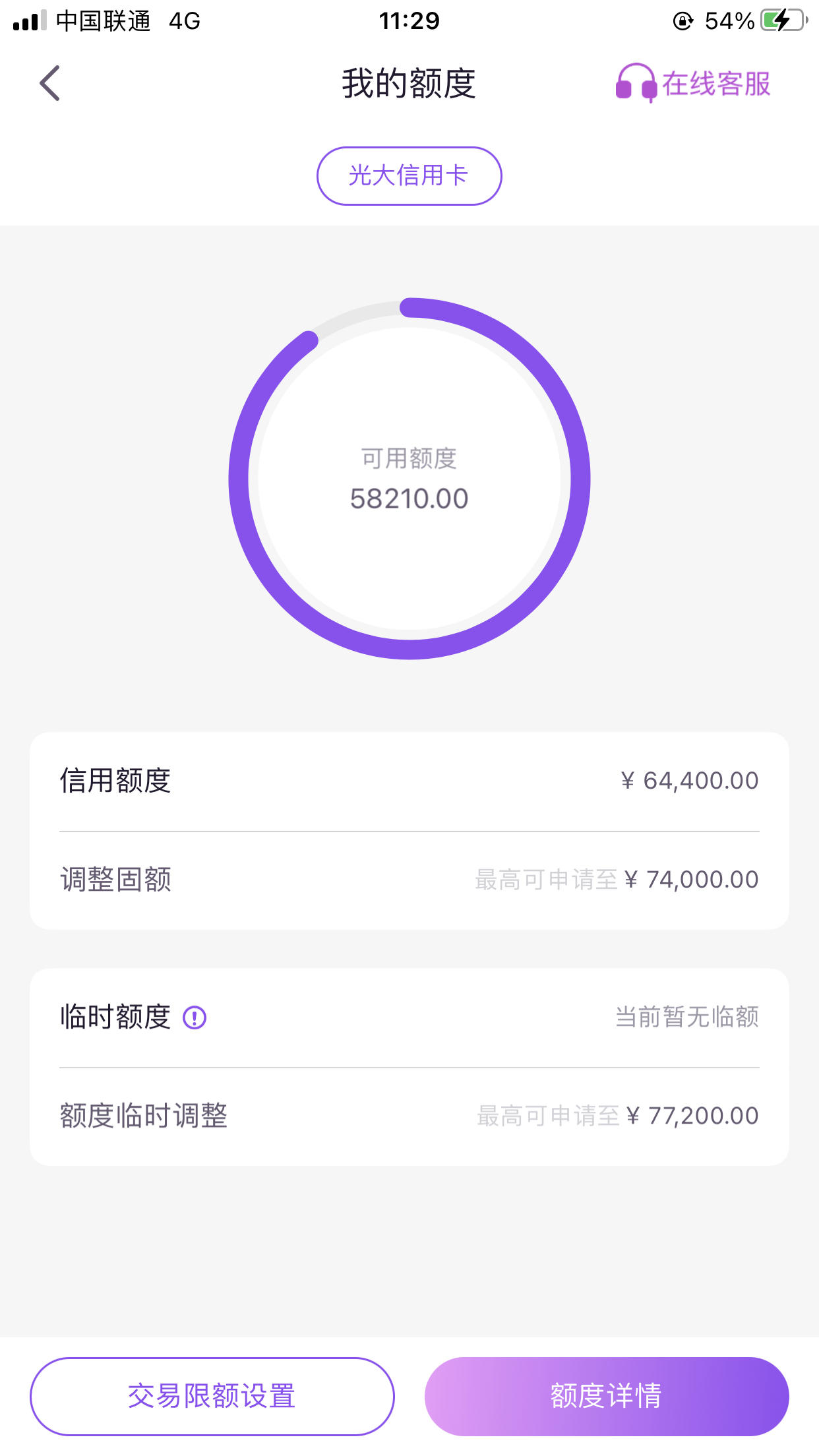Tap 在线客服 text link
This screenshot has width=819, height=1456.
(x=716, y=84)
